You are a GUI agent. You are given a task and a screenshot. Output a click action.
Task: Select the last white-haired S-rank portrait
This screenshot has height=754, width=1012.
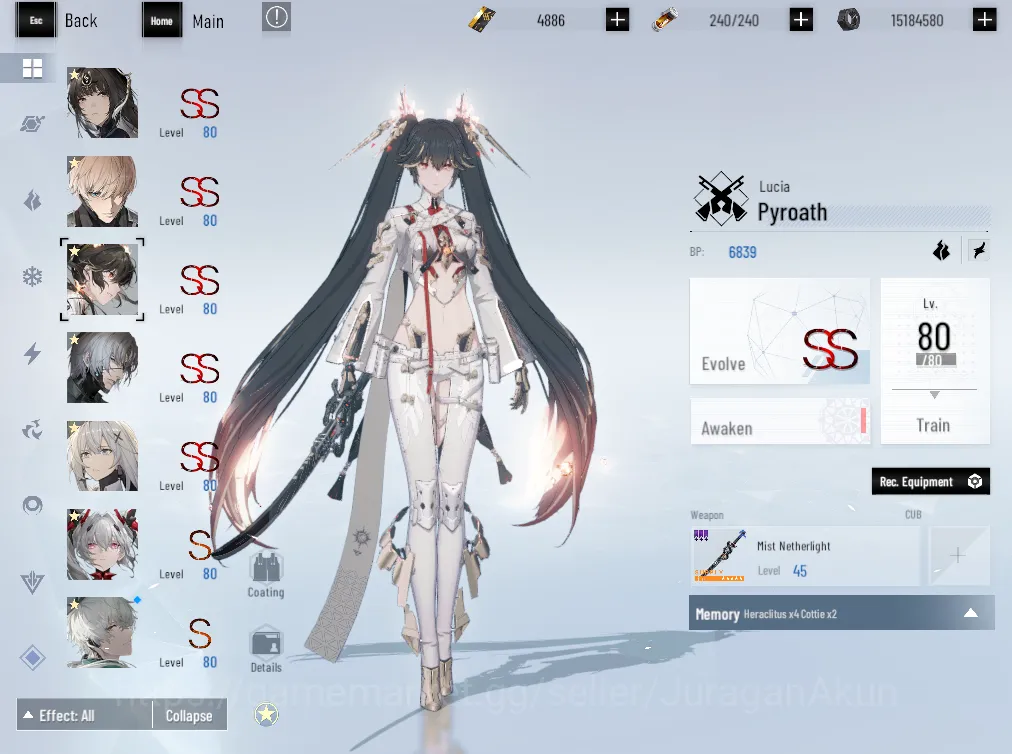tap(102, 632)
